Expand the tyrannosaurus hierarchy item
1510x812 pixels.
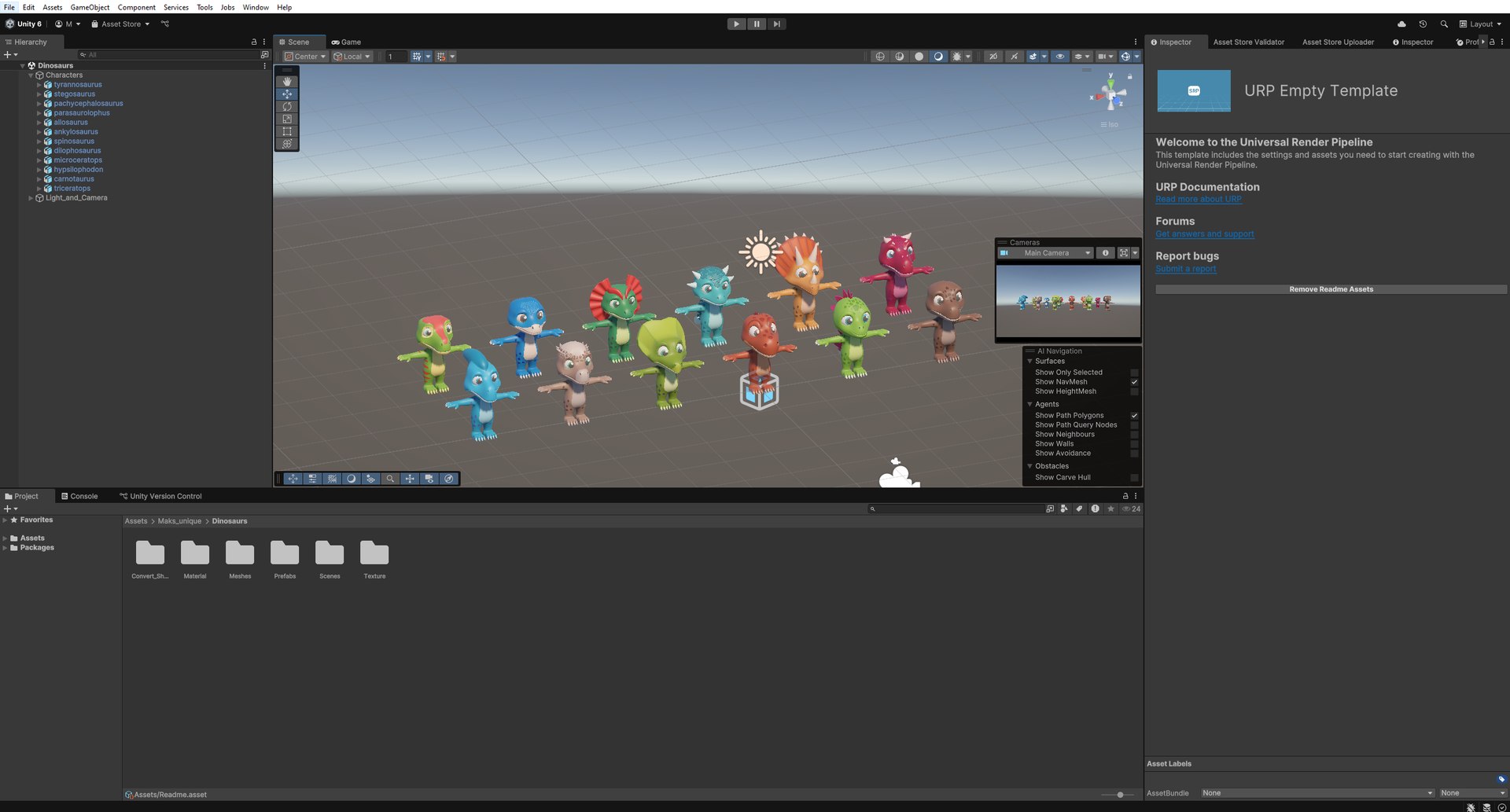click(x=39, y=85)
